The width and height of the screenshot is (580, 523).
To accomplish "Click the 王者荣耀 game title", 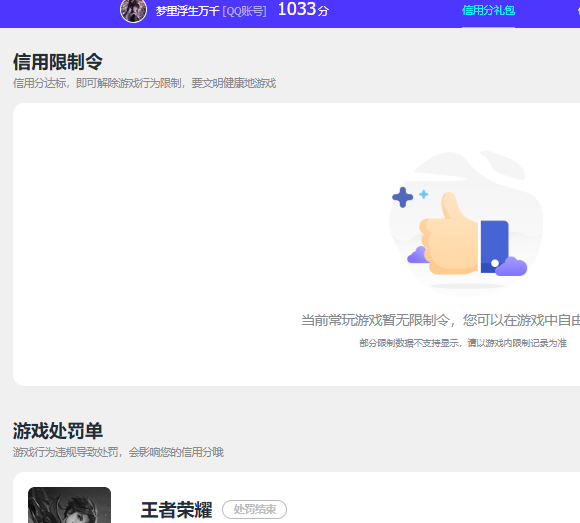I will pos(176,510).
